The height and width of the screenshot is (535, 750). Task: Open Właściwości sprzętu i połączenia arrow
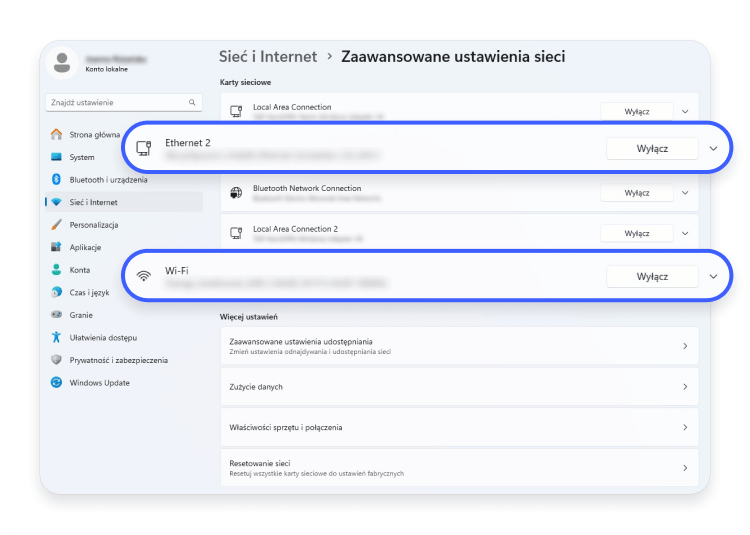[685, 427]
